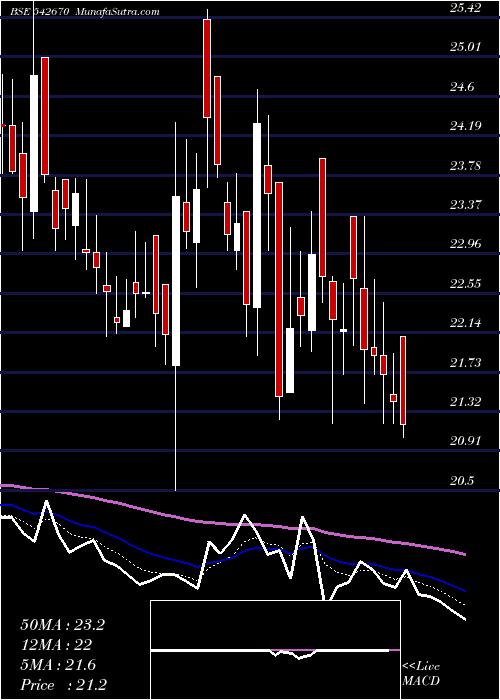The width and height of the screenshot is (500, 700).
Task: Click the 25.42 price axis label
Action: coord(465,8)
